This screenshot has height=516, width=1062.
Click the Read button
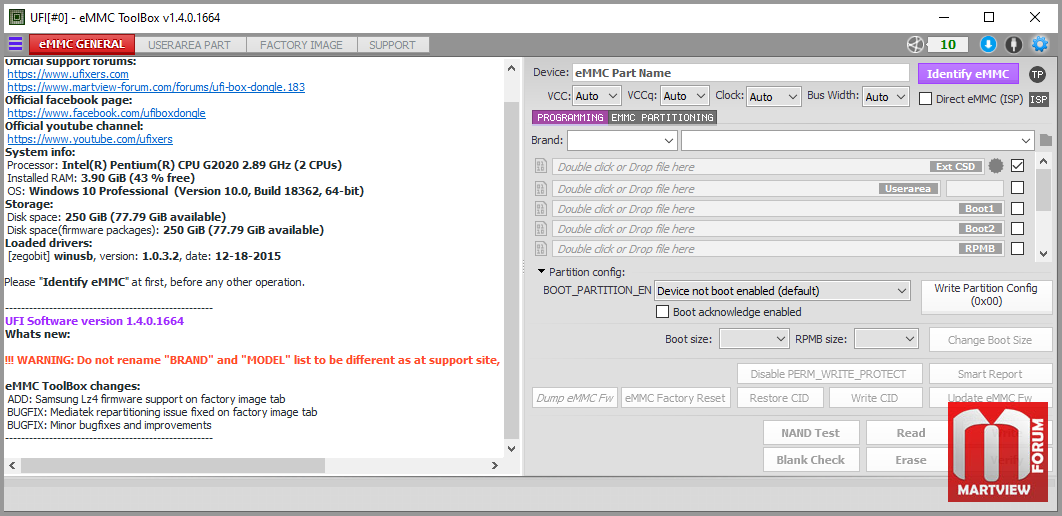pyautogui.click(x=911, y=433)
